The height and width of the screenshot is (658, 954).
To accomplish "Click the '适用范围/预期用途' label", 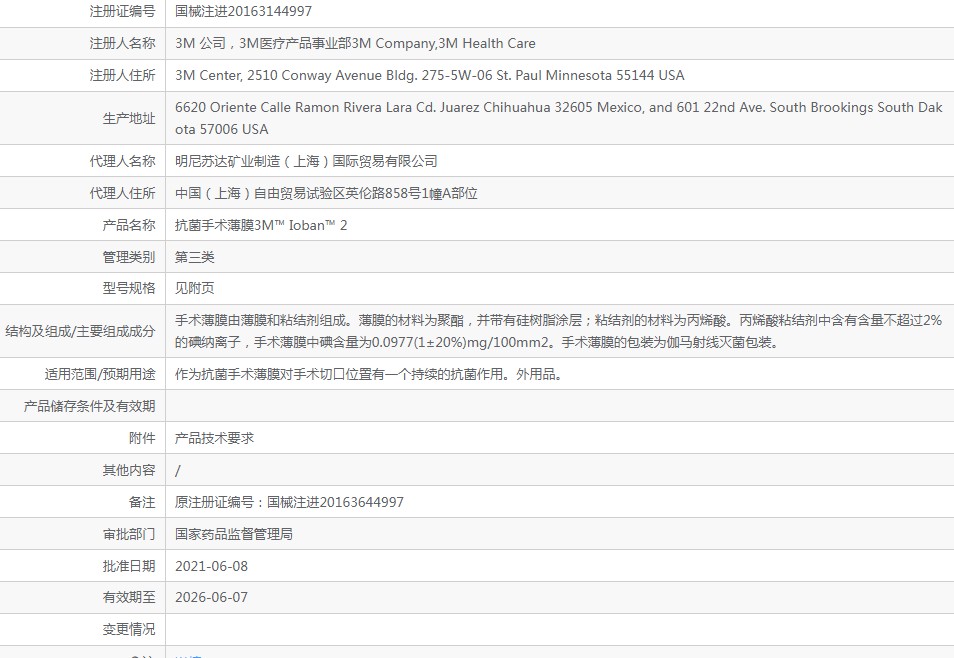I will 100,374.
